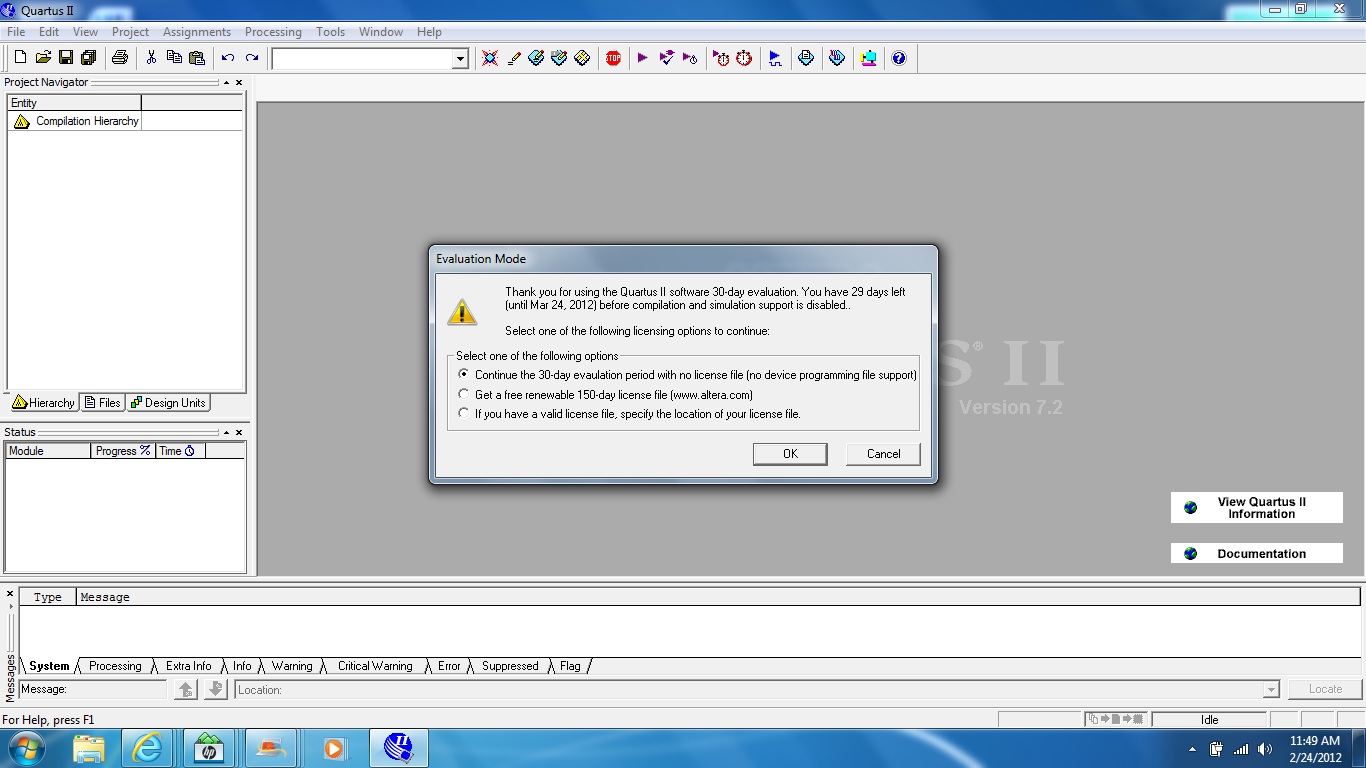Screen dimensions: 1366x768
Task: Click the yellow diamond chip toolbar icon
Action: 582,58
